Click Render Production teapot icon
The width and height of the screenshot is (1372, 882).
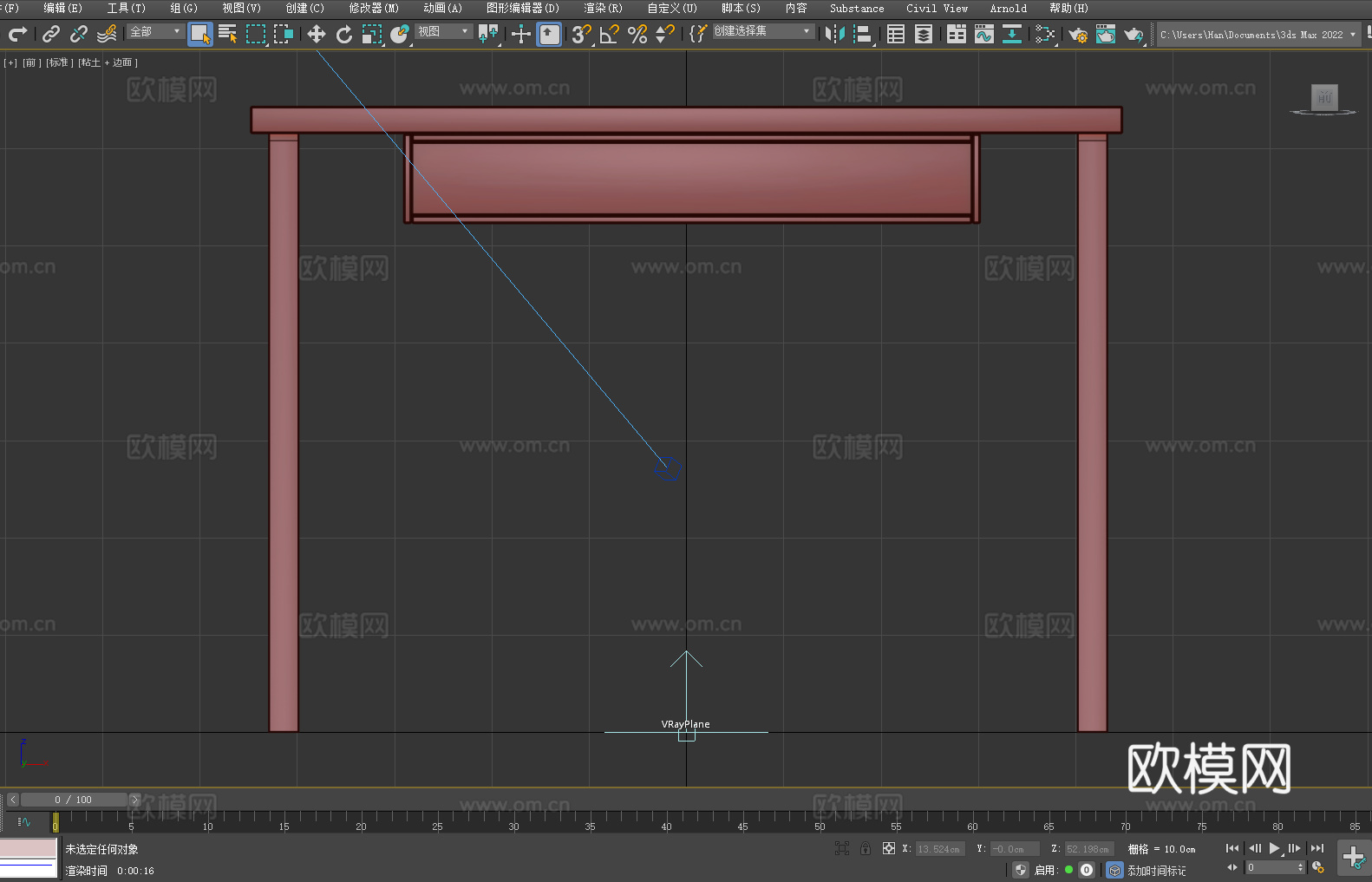1134,34
